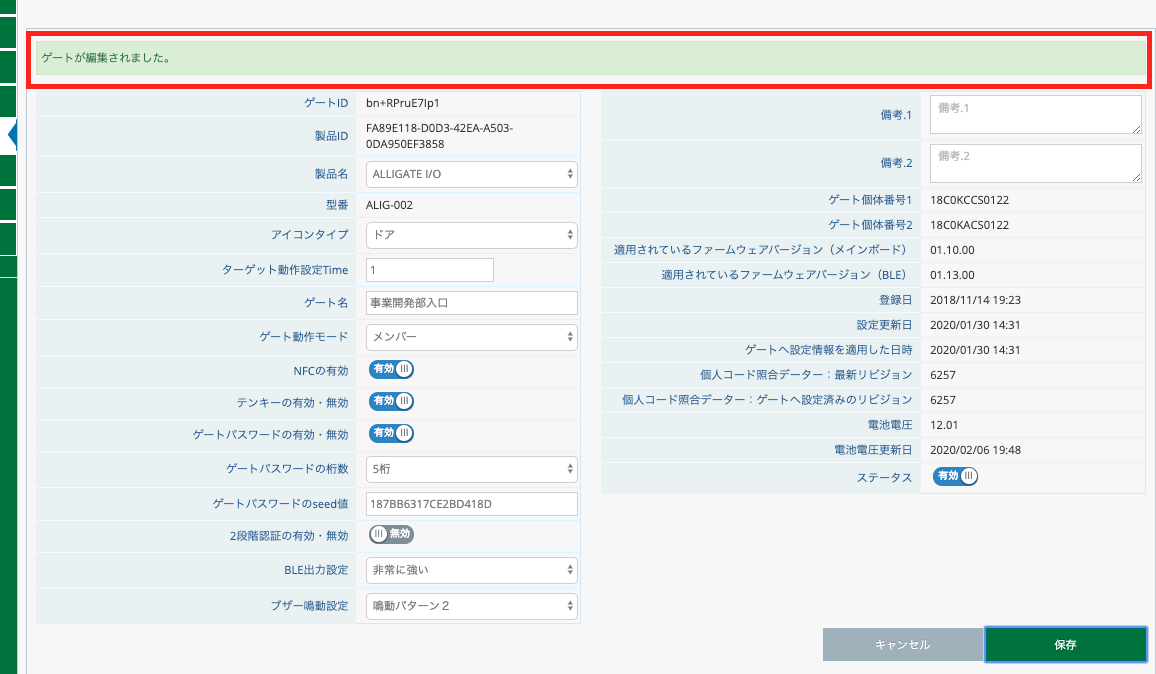Open the アイコンタイプ dropdown showing ドア
The width and height of the screenshot is (1156, 674).
point(472,234)
